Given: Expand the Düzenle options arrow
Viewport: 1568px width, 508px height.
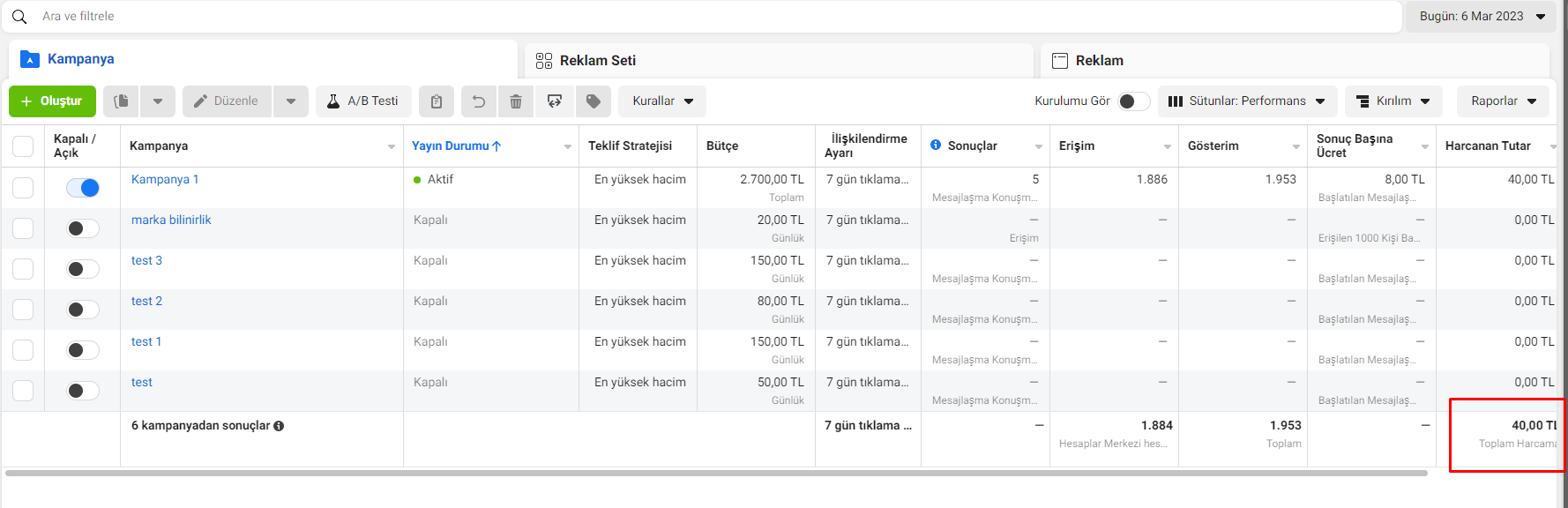Looking at the screenshot, I should tap(291, 101).
